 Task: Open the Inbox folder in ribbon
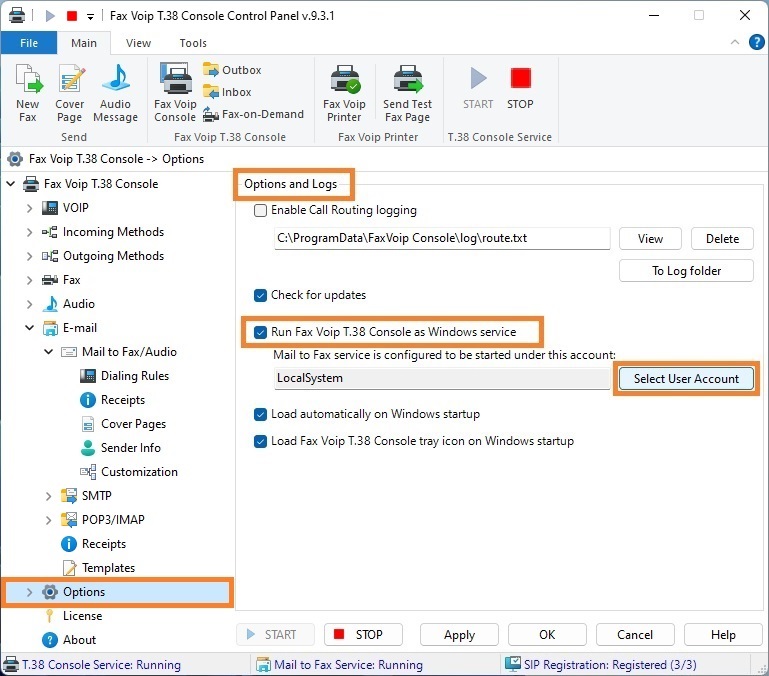point(228,92)
